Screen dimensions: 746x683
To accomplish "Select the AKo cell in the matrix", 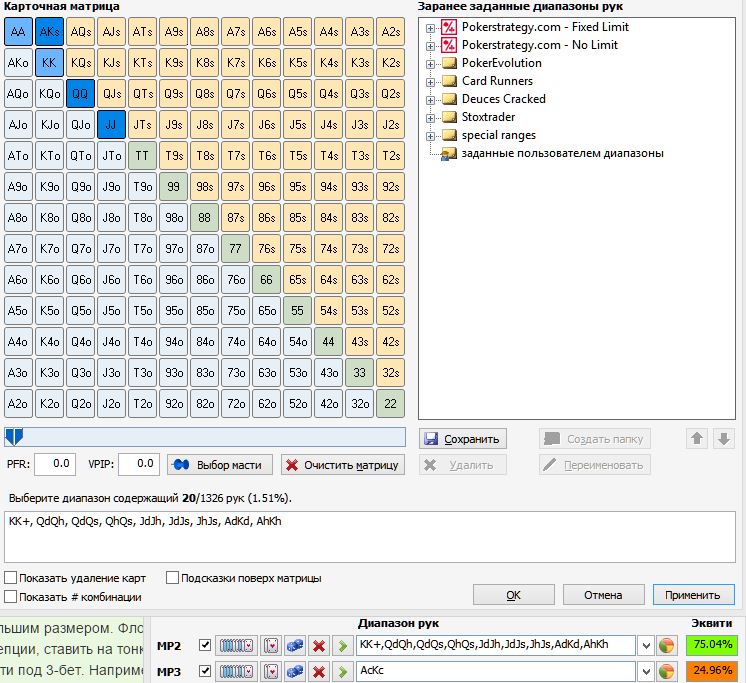I will click(x=17, y=63).
